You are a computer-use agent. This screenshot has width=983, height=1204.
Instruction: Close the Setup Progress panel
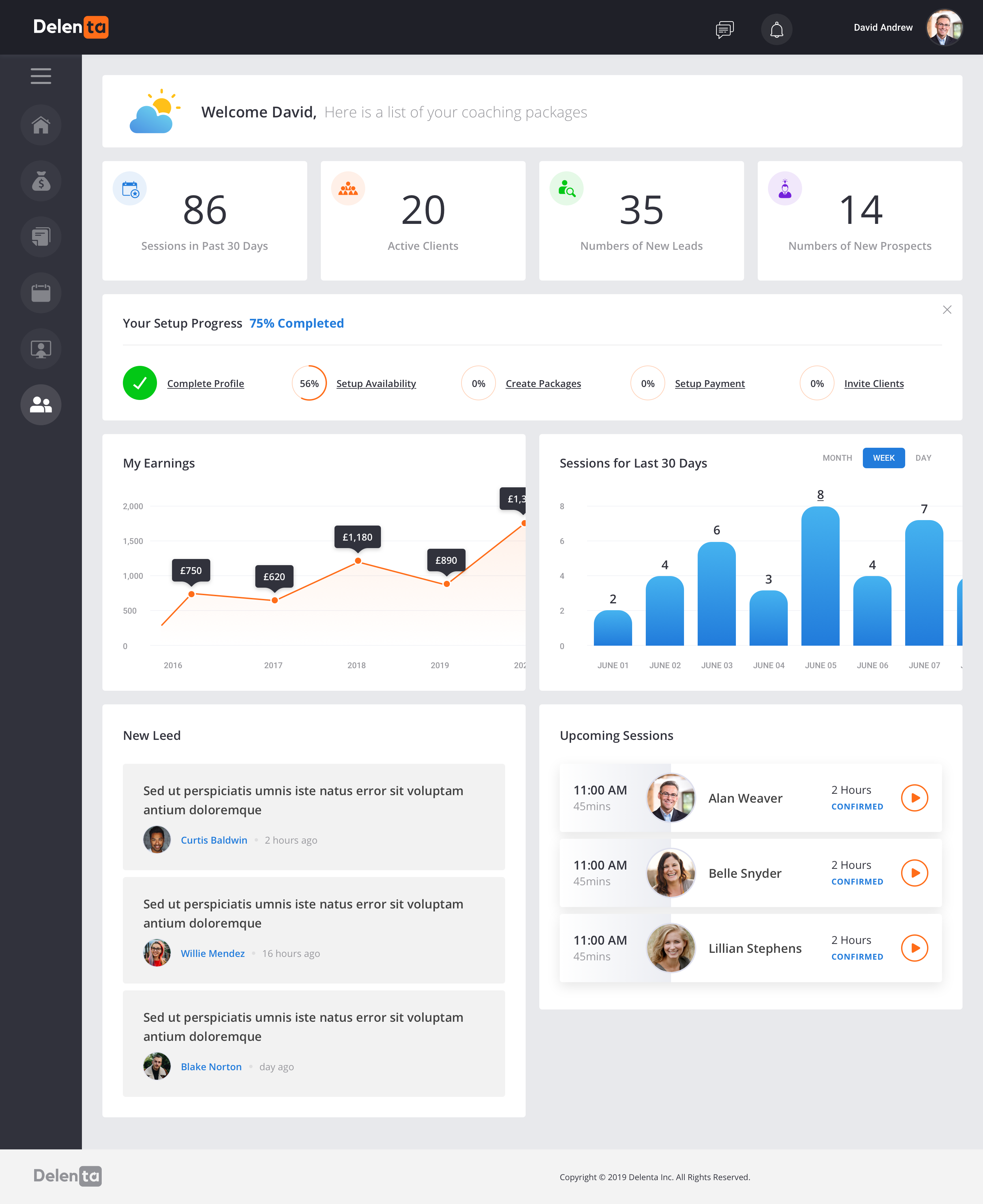[x=947, y=310]
